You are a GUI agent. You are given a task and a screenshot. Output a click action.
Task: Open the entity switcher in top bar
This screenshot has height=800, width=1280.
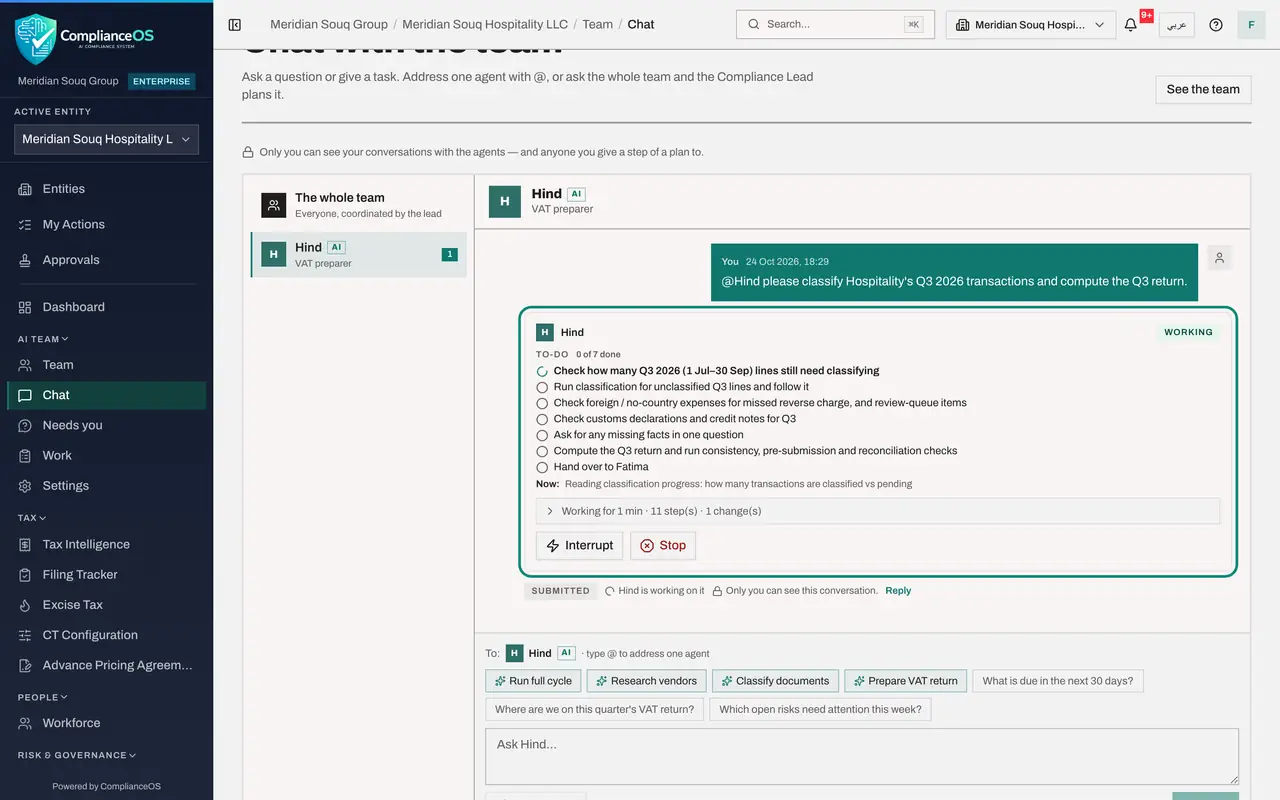tap(1030, 24)
